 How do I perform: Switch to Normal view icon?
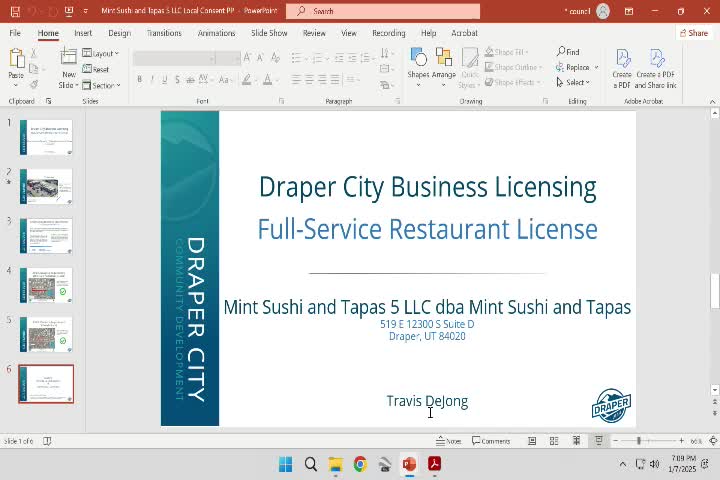coord(532,441)
